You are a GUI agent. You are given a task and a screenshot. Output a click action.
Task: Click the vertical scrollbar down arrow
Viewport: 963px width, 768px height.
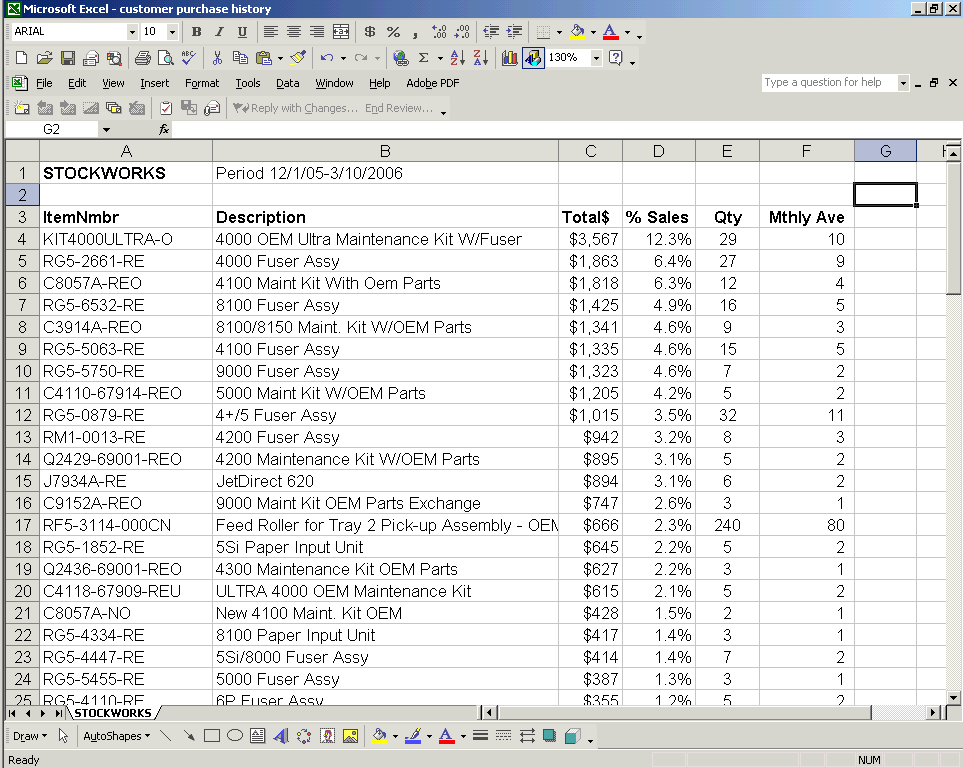(x=953, y=697)
